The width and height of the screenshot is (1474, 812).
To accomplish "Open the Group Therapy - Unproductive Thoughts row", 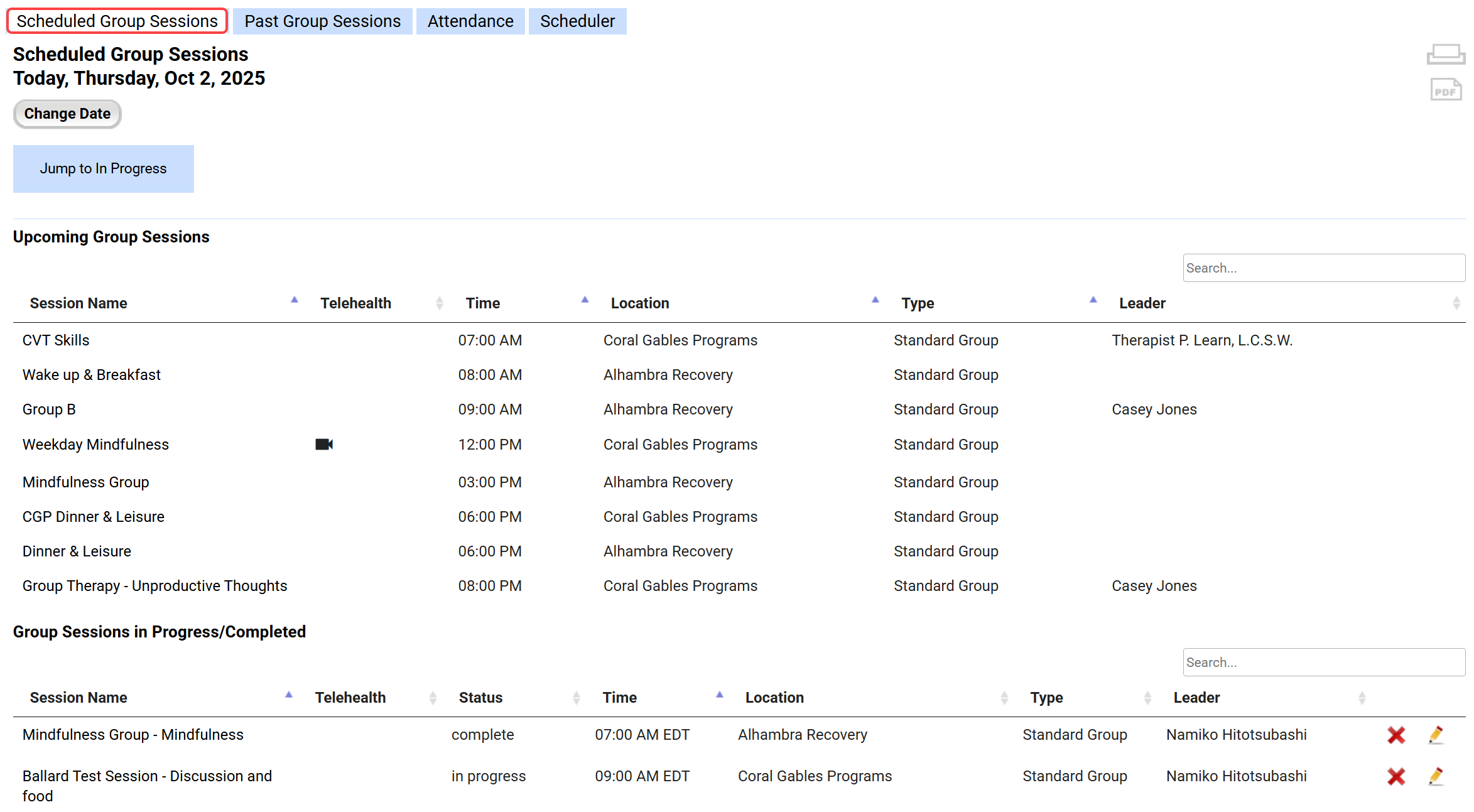I will coord(154,586).
